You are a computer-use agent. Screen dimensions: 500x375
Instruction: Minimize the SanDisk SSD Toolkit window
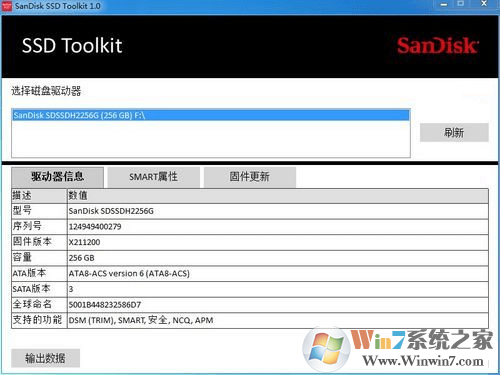click(x=444, y=4)
